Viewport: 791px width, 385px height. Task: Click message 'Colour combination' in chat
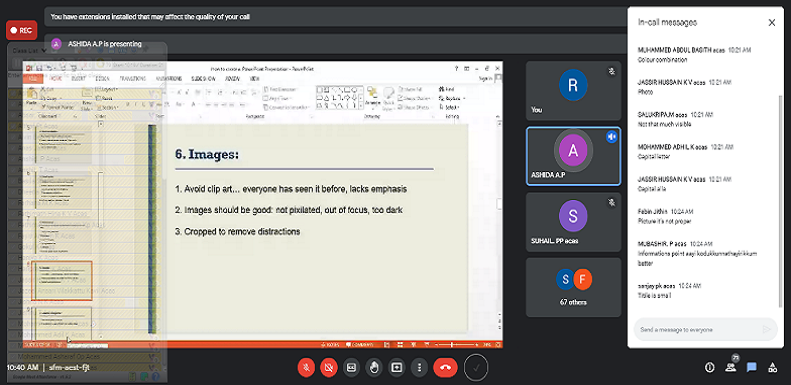pos(662,60)
